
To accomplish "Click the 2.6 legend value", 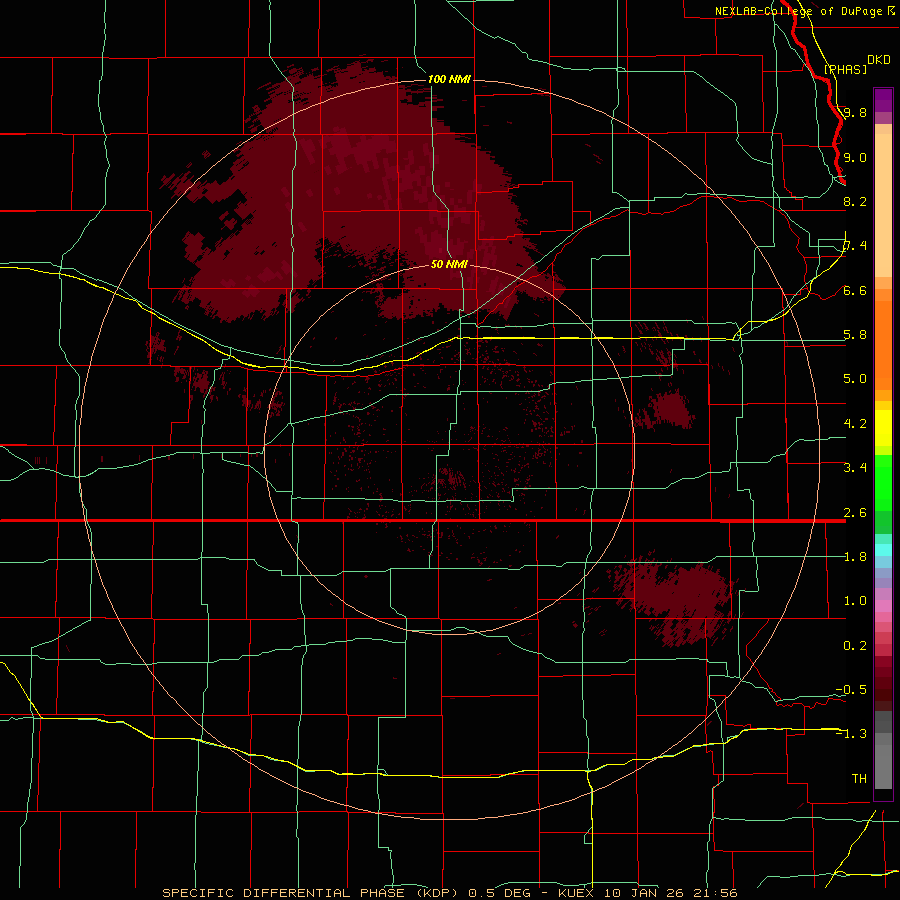I will pyautogui.click(x=855, y=512).
